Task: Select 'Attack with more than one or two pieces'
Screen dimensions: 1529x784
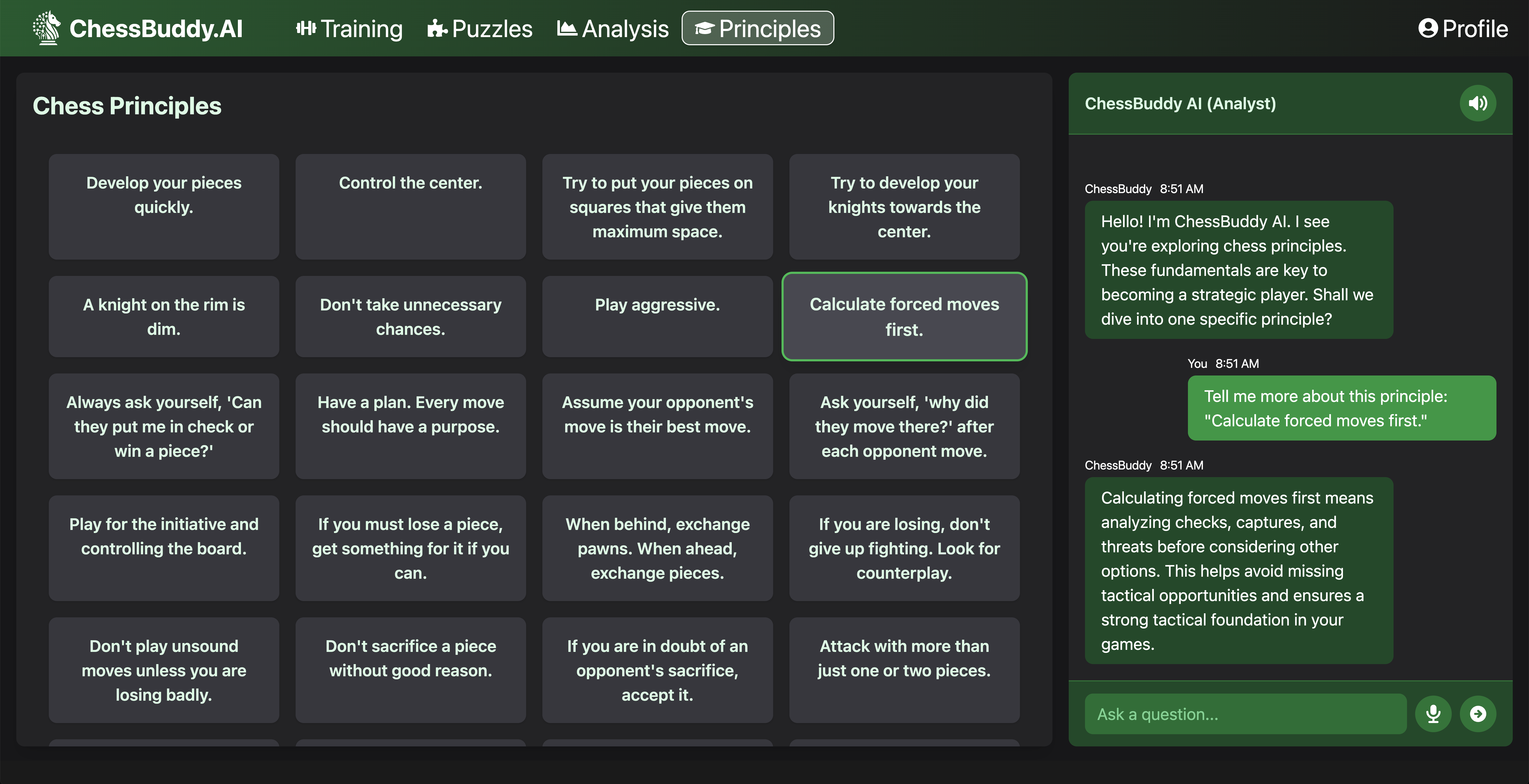Action: pos(905,670)
